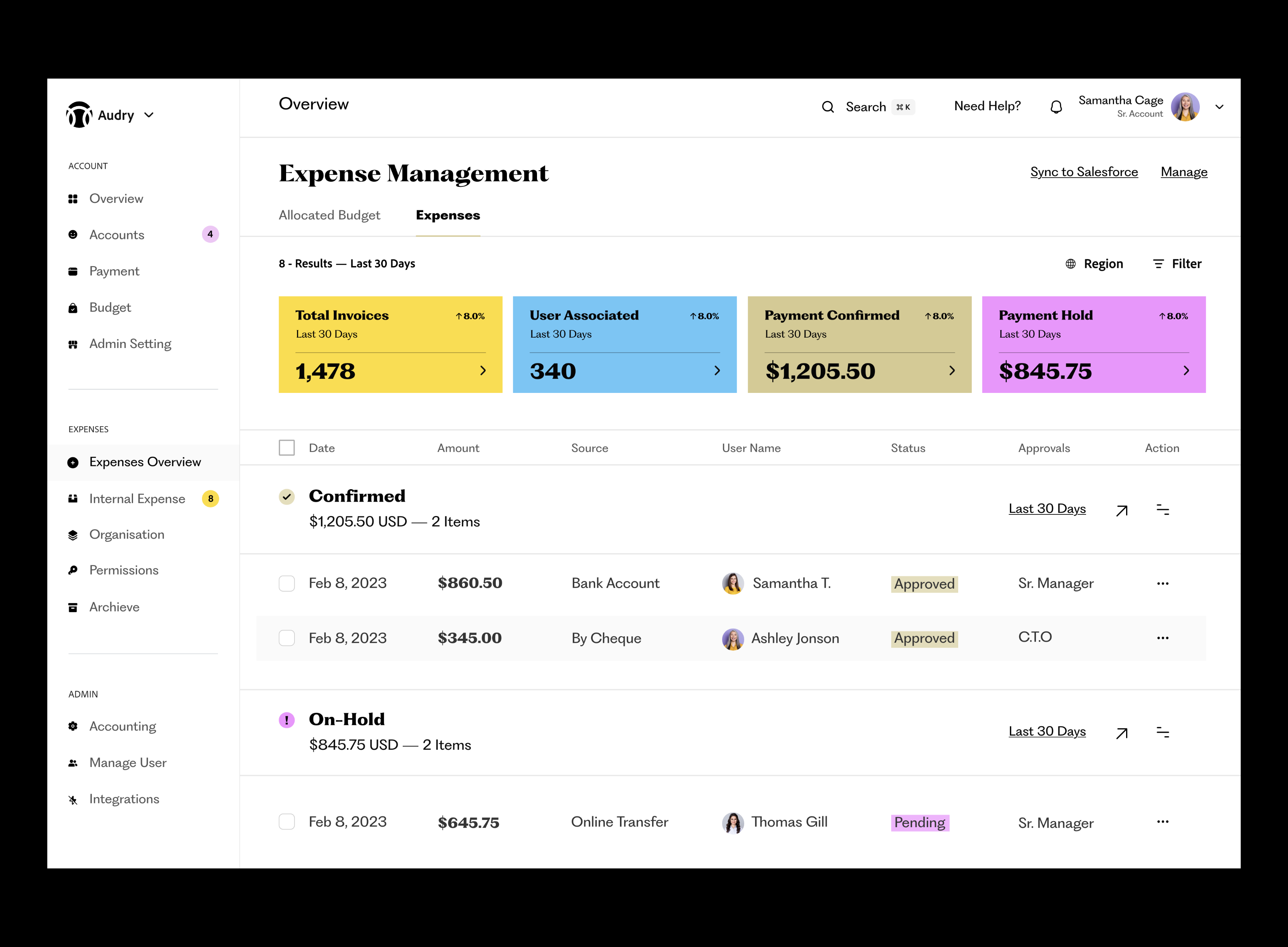Click the On-Hold section sort-lines icon

click(1163, 733)
